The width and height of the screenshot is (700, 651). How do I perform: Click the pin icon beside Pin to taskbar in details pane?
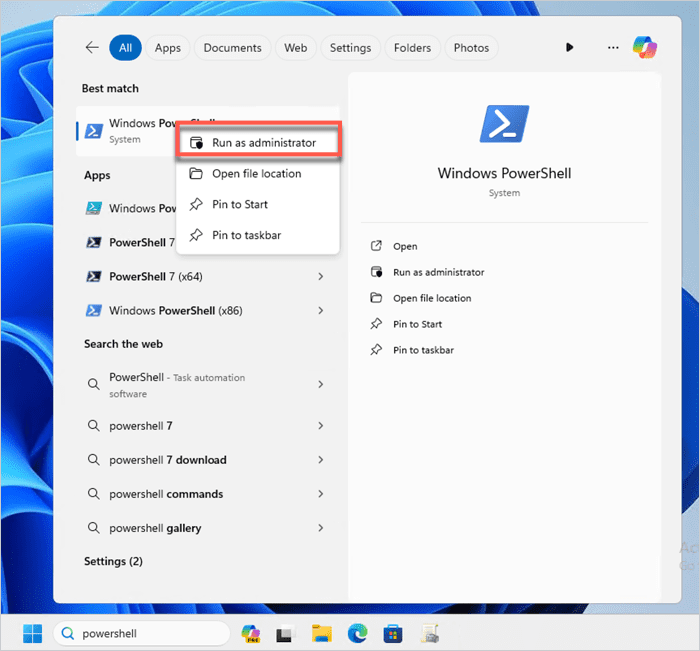[x=376, y=350]
